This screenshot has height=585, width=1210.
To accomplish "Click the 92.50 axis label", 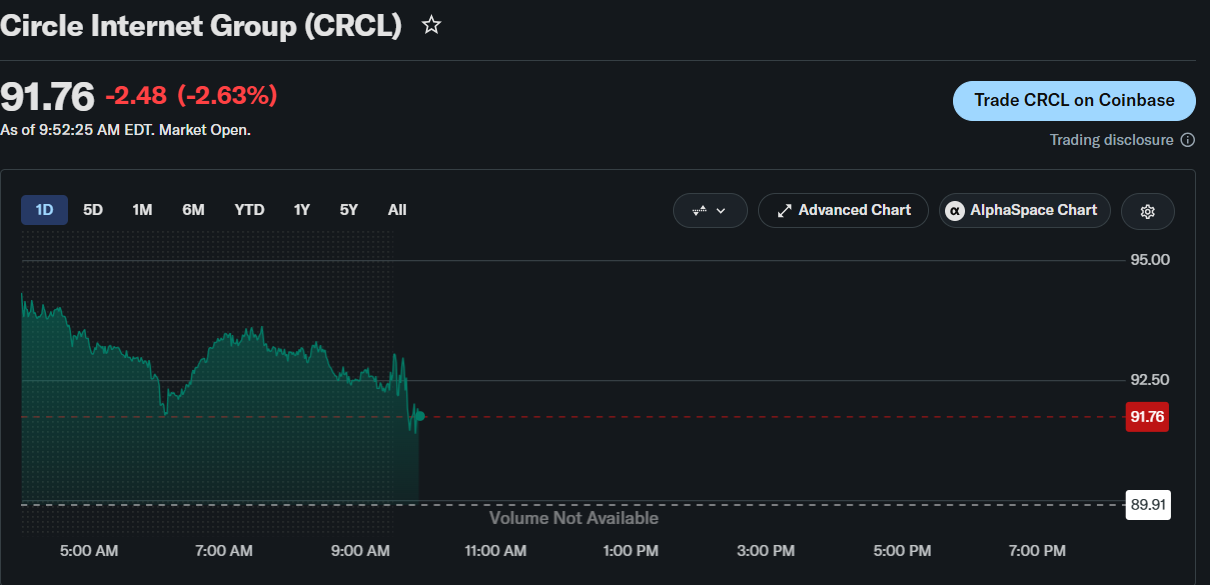I will [x=1150, y=380].
